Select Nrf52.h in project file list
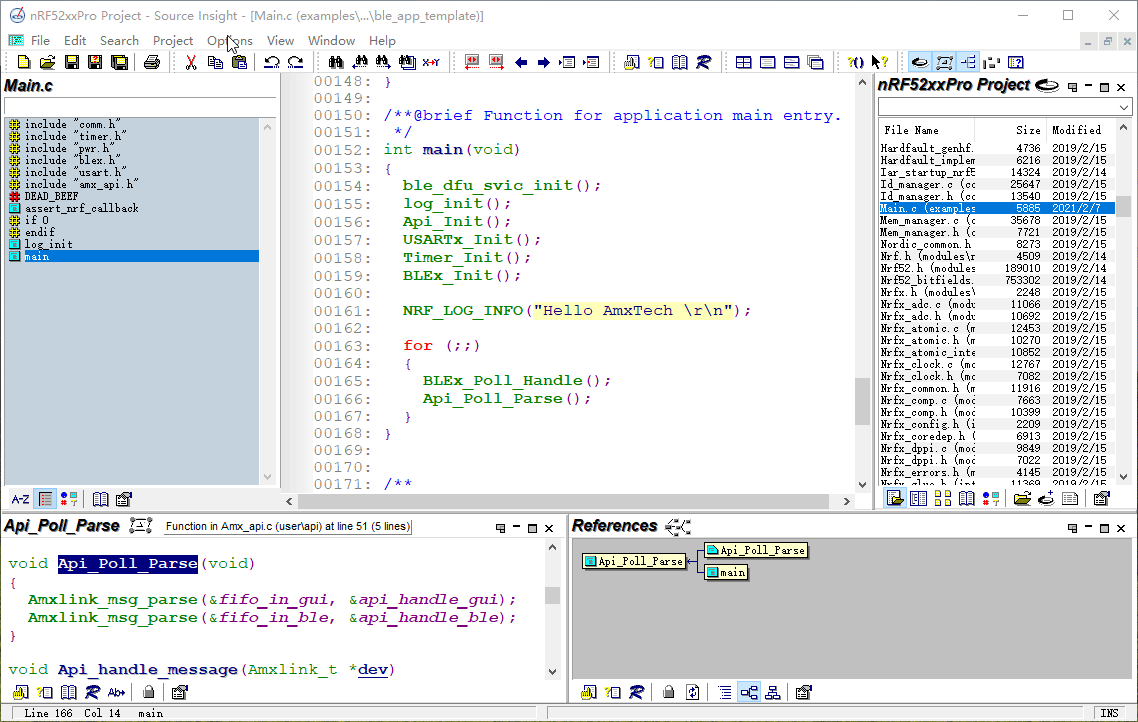The height and width of the screenshot is (722, 1138). click(996, 268)
